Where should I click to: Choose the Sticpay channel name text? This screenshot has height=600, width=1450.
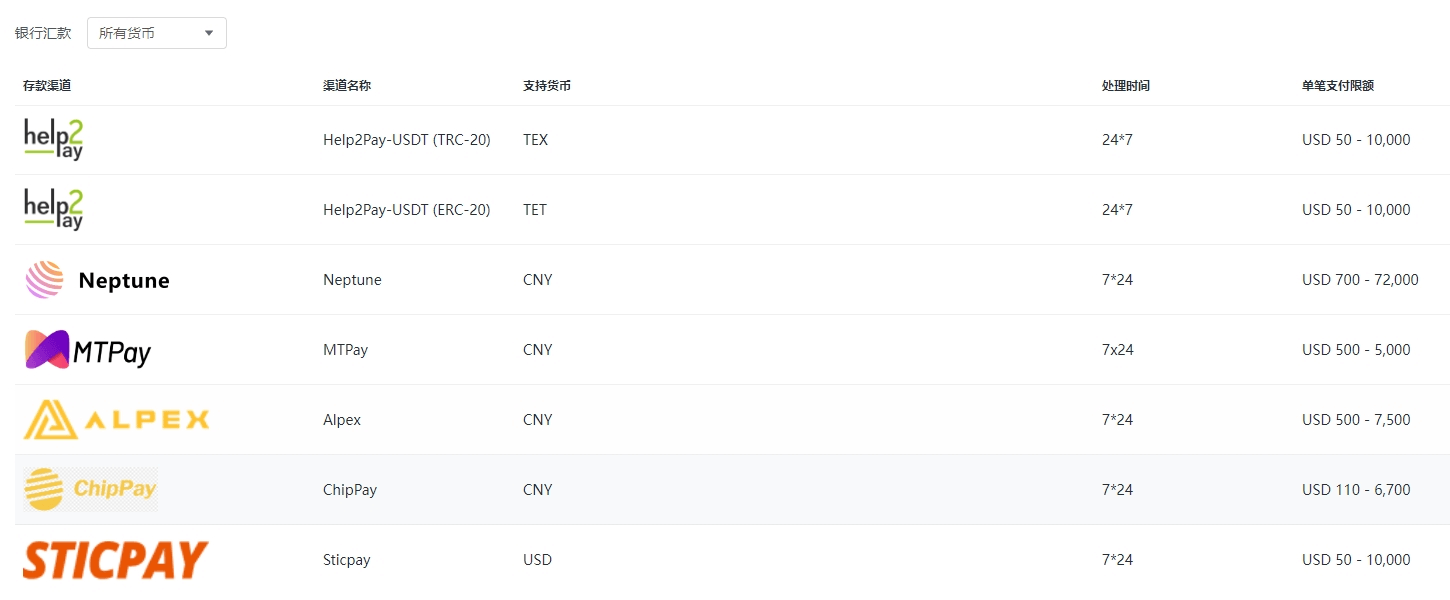[346, 560]
